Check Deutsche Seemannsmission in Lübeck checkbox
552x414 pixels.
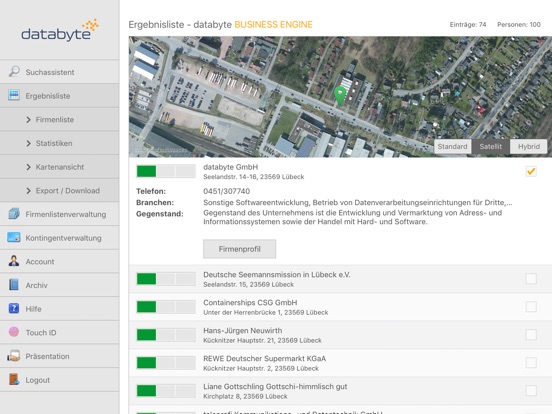point(531,279)
